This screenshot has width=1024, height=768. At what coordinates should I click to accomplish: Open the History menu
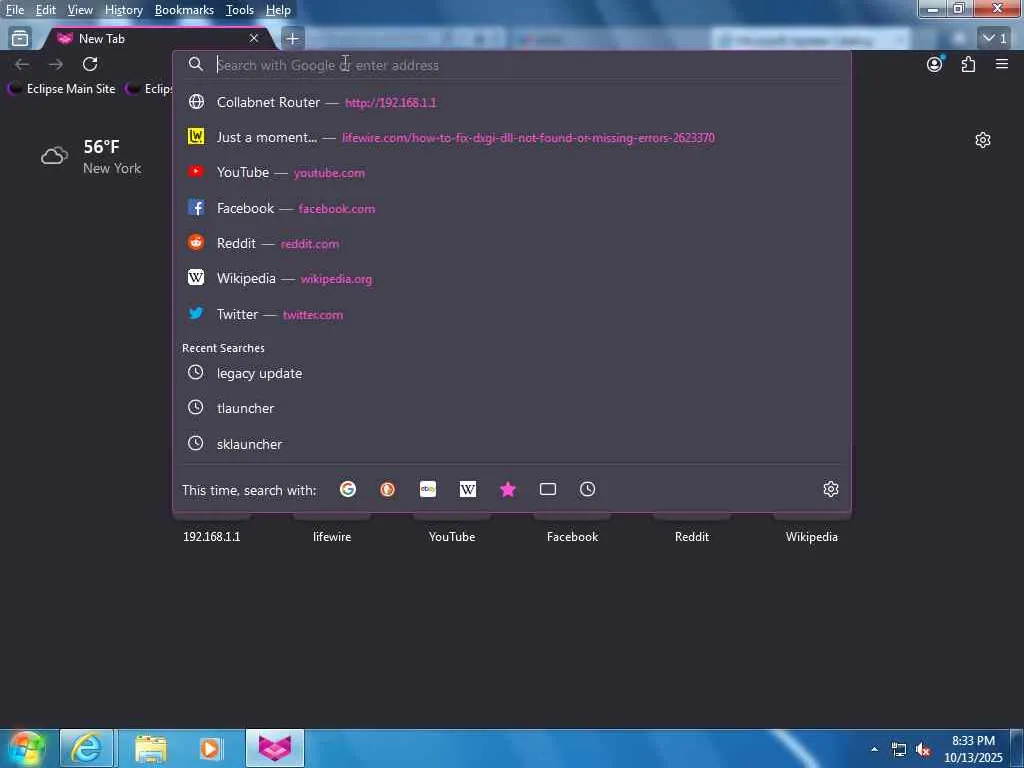(123, 10)
